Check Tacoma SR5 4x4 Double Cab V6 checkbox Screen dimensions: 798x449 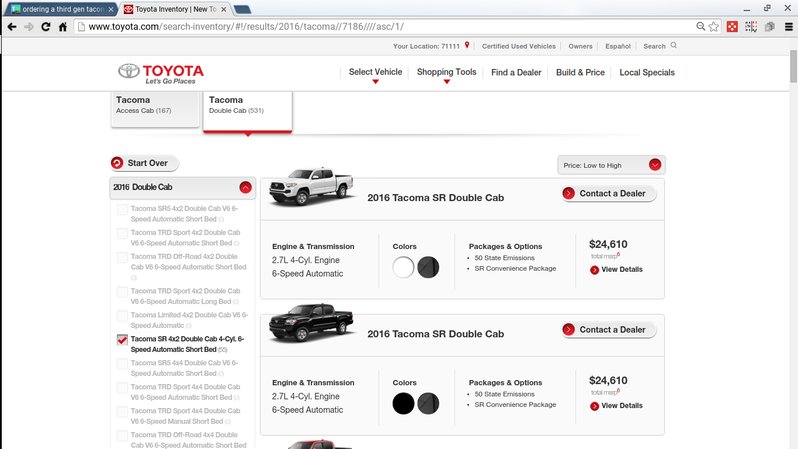[x=122, y=363]
